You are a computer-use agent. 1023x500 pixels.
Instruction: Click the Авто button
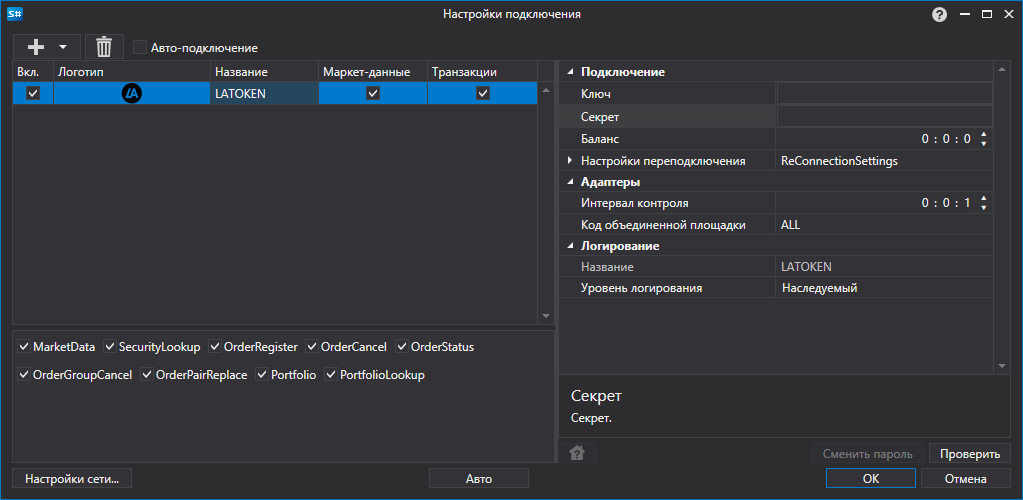coord(479,478)
